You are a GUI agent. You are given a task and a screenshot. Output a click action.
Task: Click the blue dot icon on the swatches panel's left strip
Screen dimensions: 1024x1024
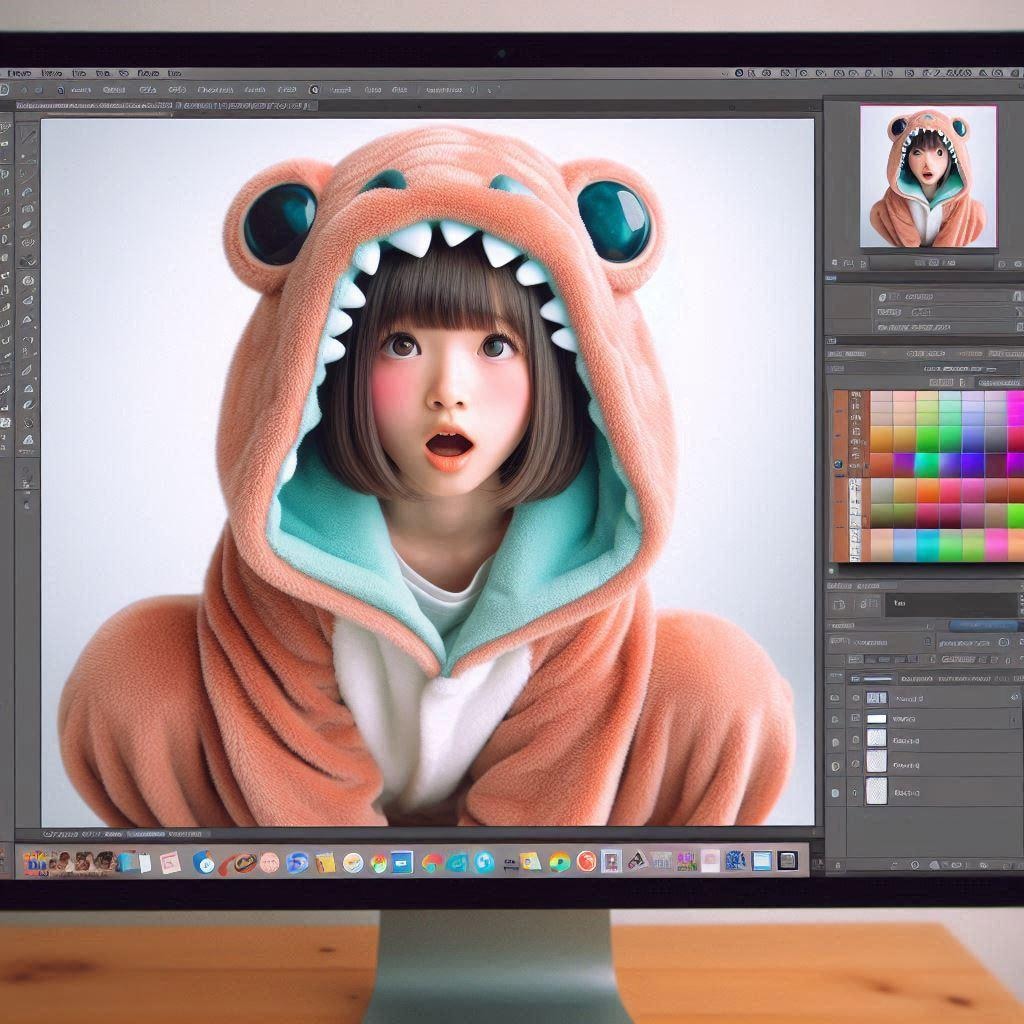pos(838,464)
